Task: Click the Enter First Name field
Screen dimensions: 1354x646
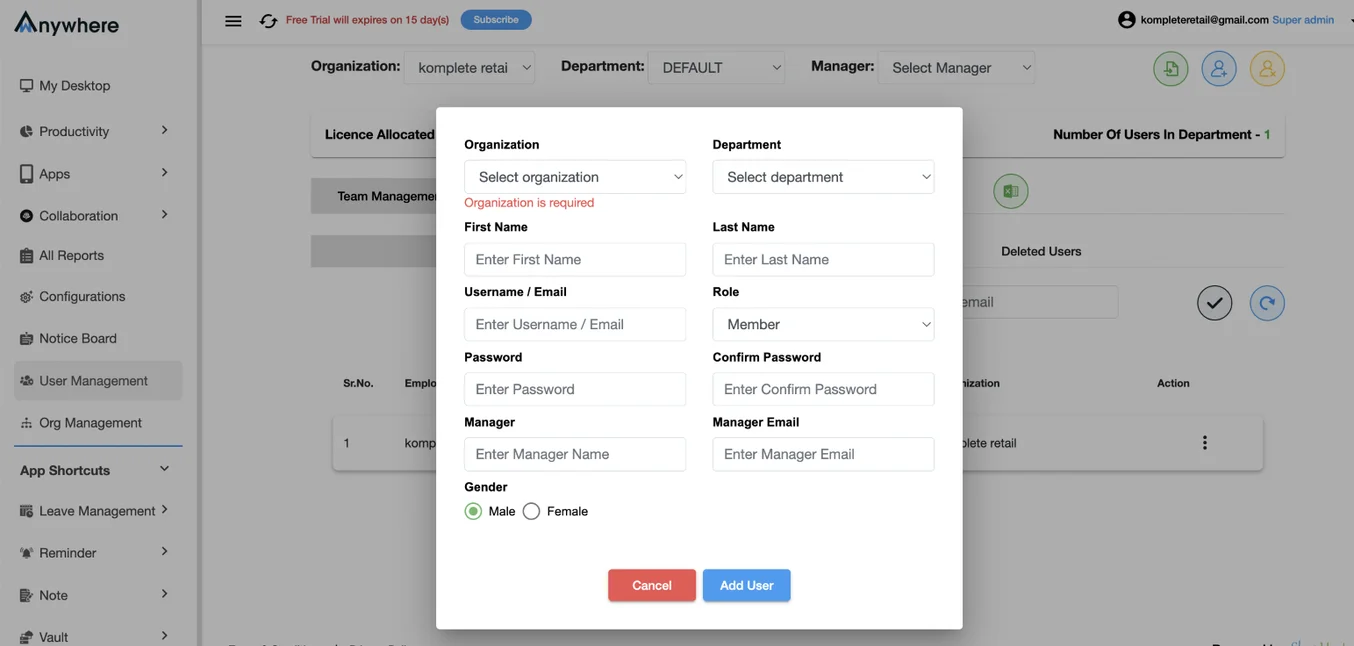Action: pos(575,259)
